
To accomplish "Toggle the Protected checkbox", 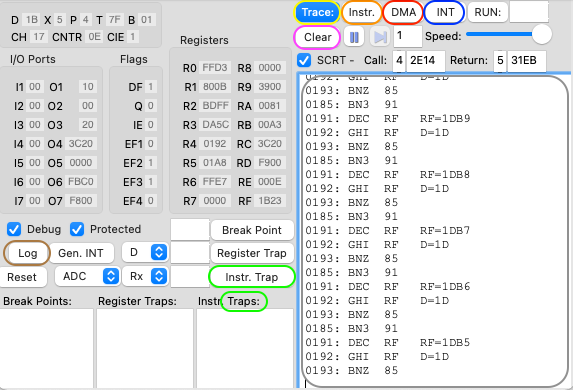I will tap(77, 230).
